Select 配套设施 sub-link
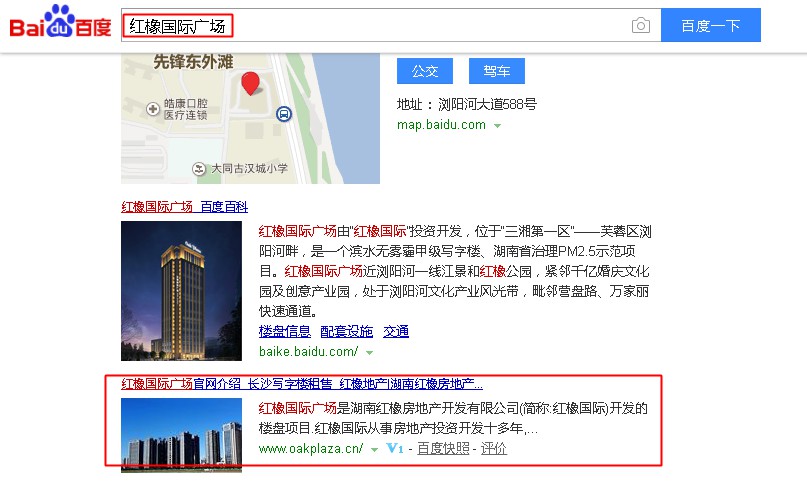807x481 pixels. pos(346,331)
